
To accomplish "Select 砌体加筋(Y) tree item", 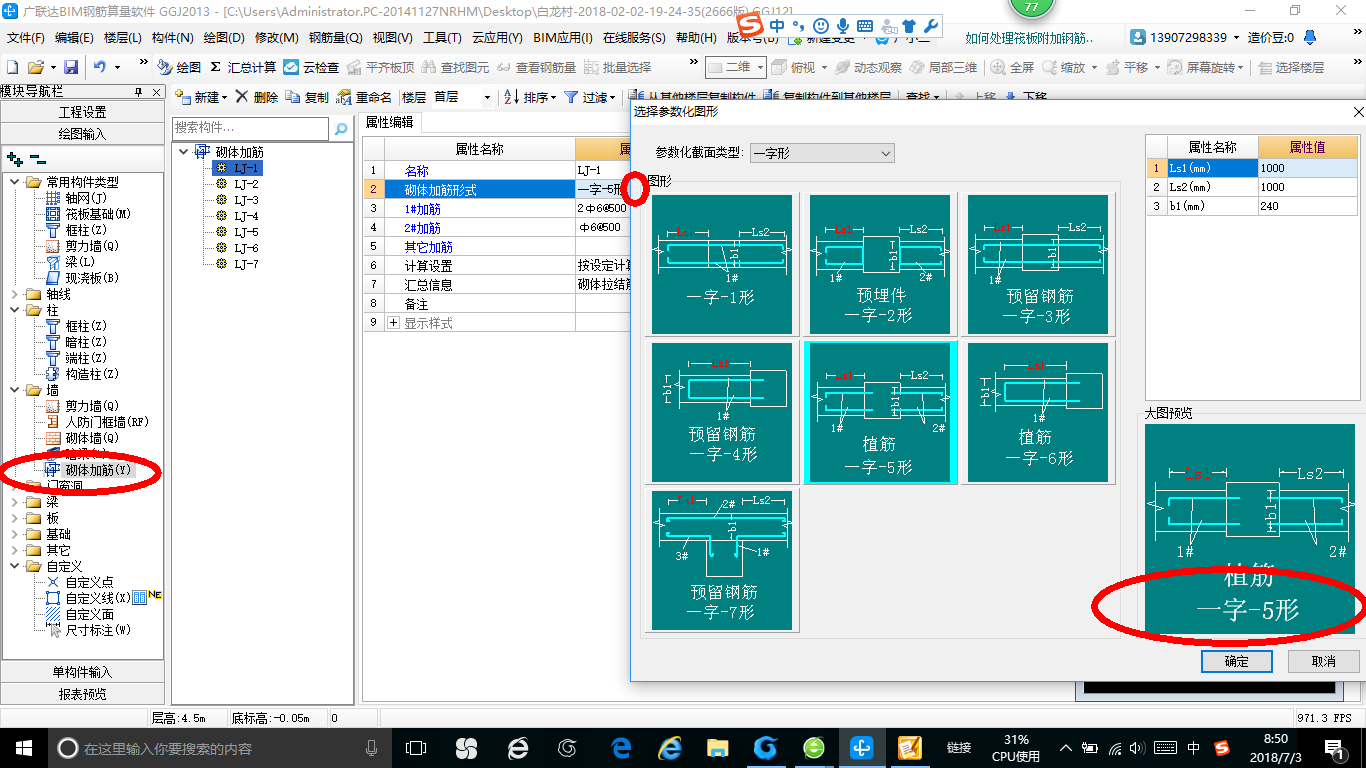I will coord(98,470).
